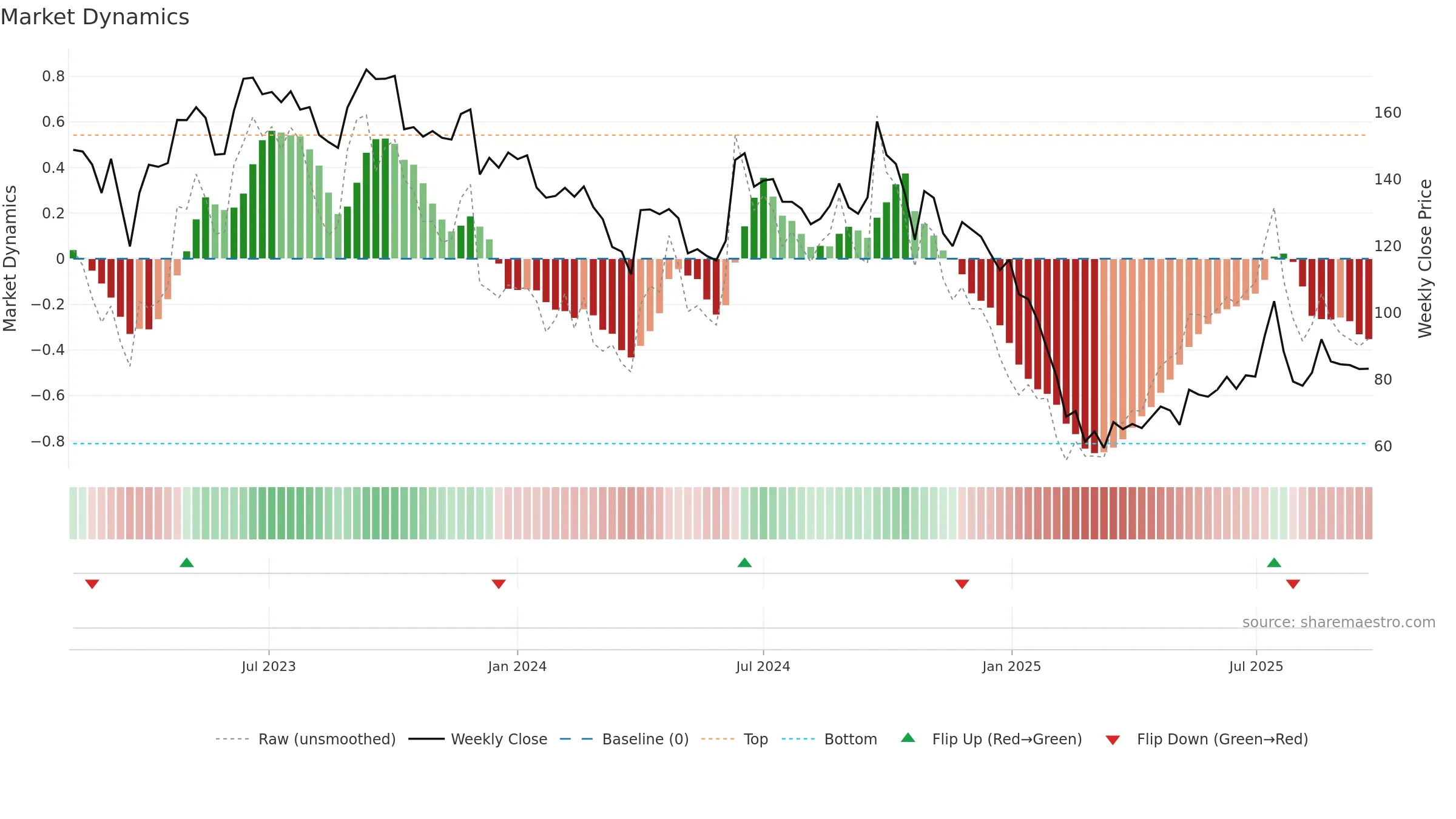
Task: Click the 120 right axis tick label
Action: click(x=1388, y=246)
